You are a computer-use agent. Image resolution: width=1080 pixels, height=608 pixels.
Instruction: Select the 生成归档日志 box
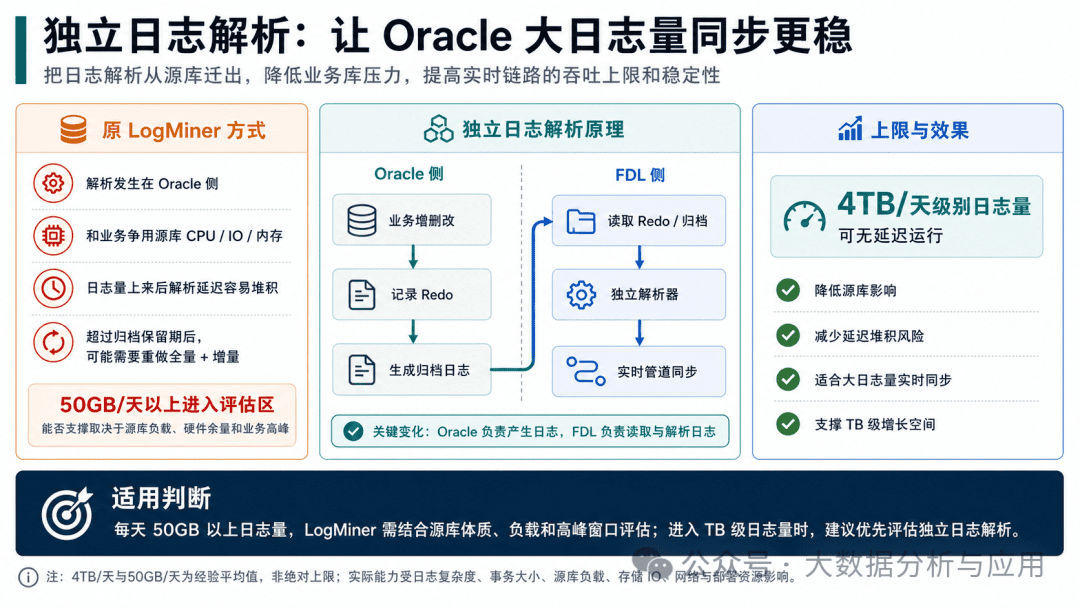[412, 370]
